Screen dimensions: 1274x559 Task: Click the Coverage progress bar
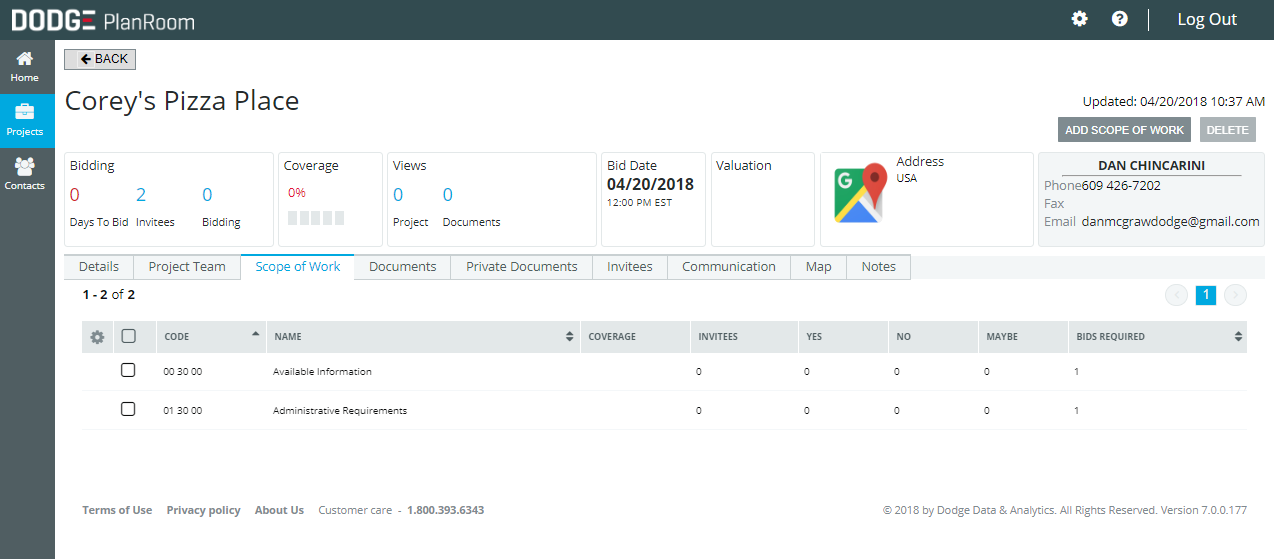[x=316, y=218]
